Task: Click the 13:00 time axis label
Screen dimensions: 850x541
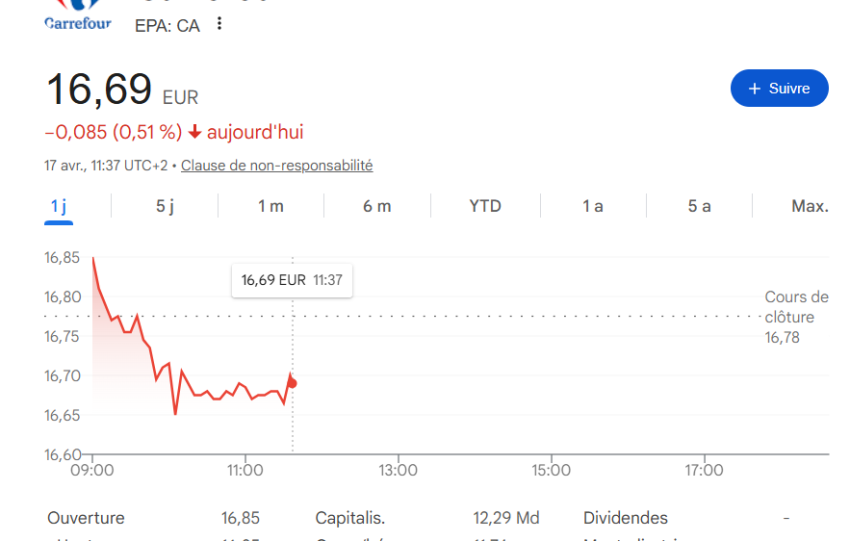Action: coord(398,470)
